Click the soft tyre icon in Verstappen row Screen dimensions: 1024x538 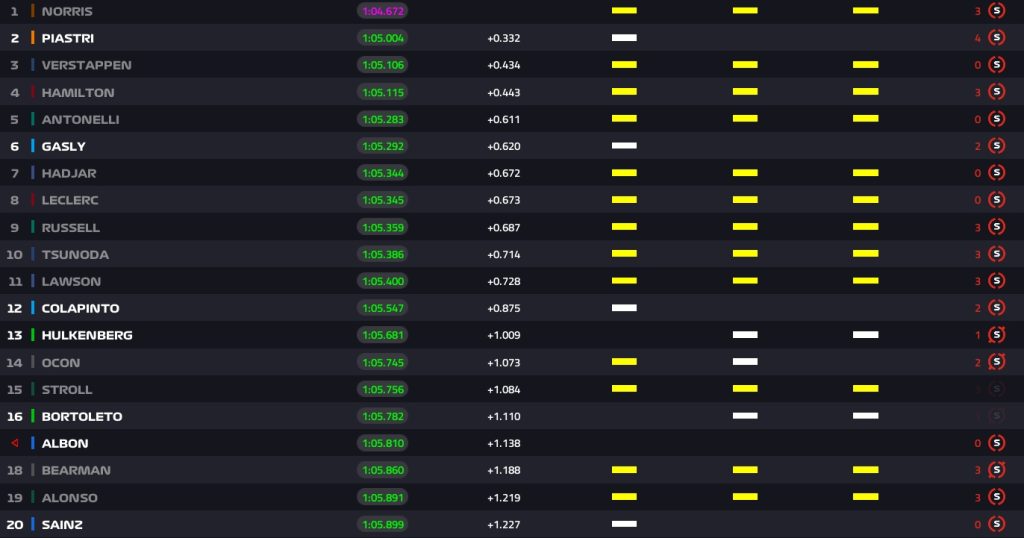(996, 65)
